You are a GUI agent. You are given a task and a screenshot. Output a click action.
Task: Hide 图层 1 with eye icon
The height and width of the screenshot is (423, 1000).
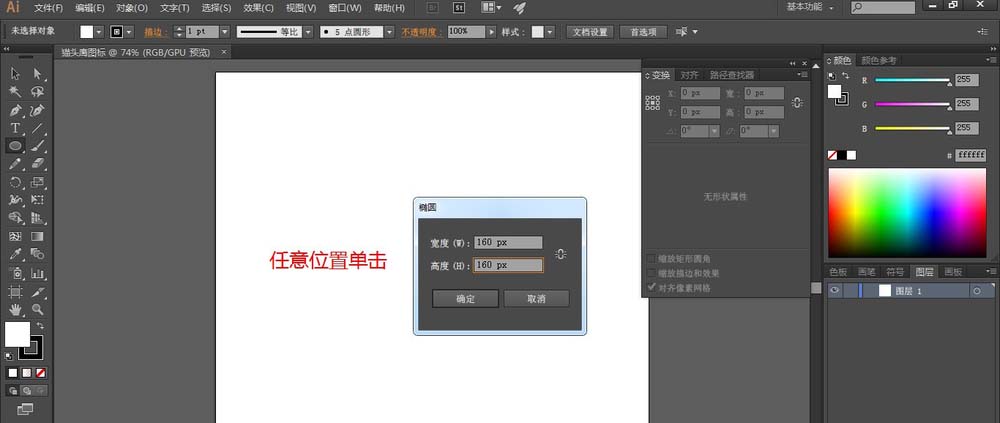834,290
